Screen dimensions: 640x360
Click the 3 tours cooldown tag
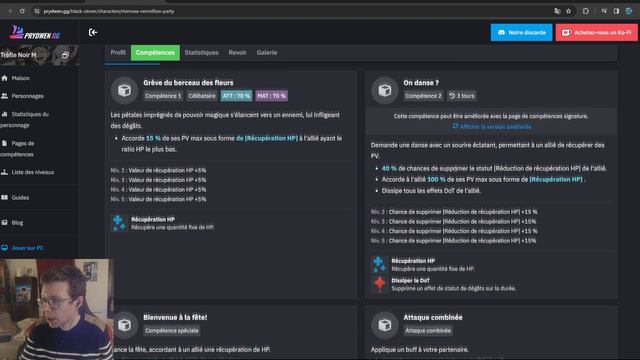tap(462, 96)
